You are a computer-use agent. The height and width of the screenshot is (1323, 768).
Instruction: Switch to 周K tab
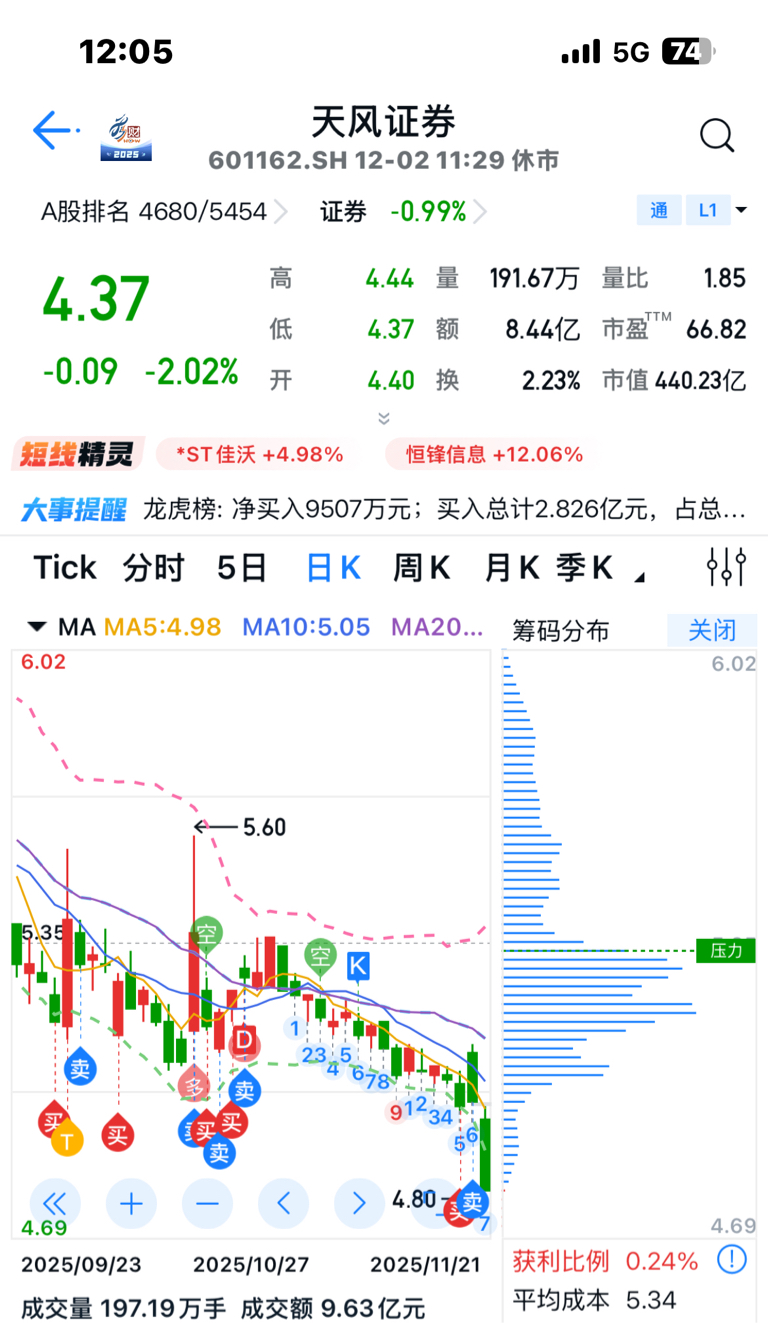point(421,568)
